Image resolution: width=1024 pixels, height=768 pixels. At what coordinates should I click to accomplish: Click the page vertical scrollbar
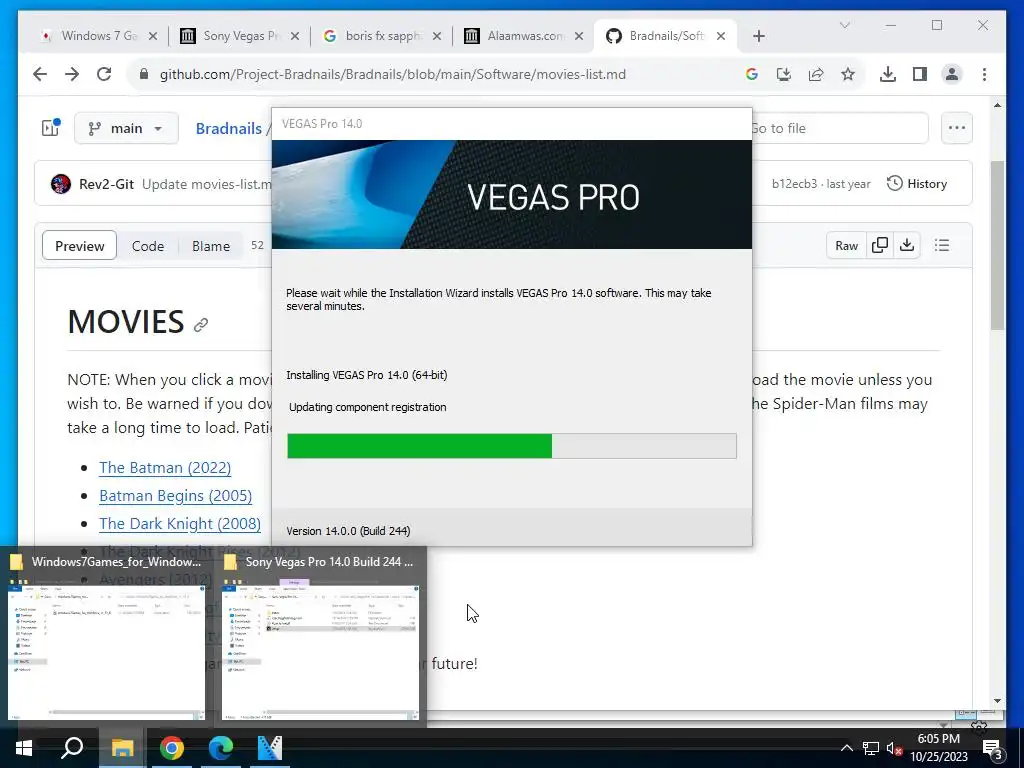997,245
